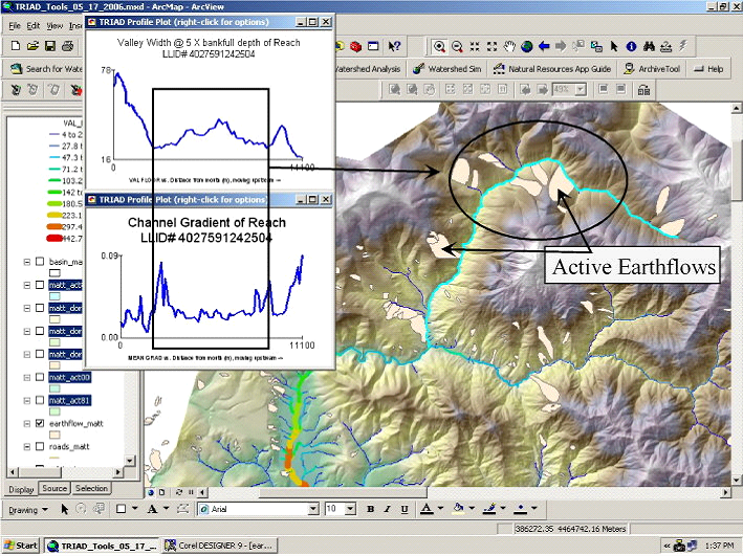Open the red ArcToolbox icon
Viewport: 743px width, 556px height.
[x=356, y=46]
